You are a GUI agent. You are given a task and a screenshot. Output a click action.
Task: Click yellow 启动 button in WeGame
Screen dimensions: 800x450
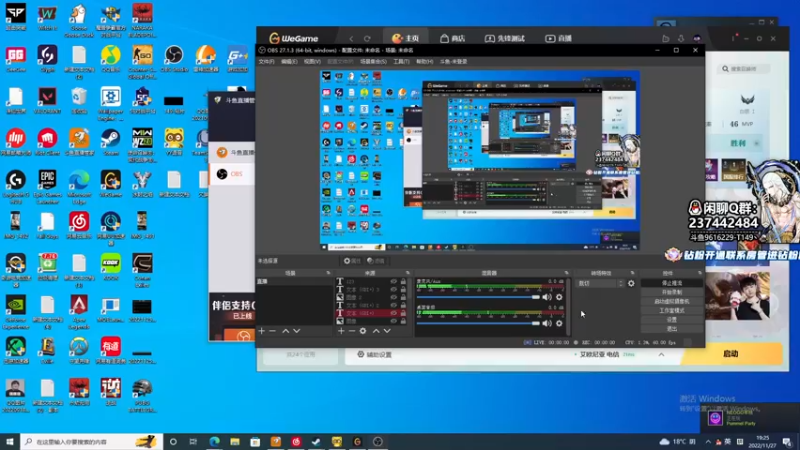(x=731, y=354)
